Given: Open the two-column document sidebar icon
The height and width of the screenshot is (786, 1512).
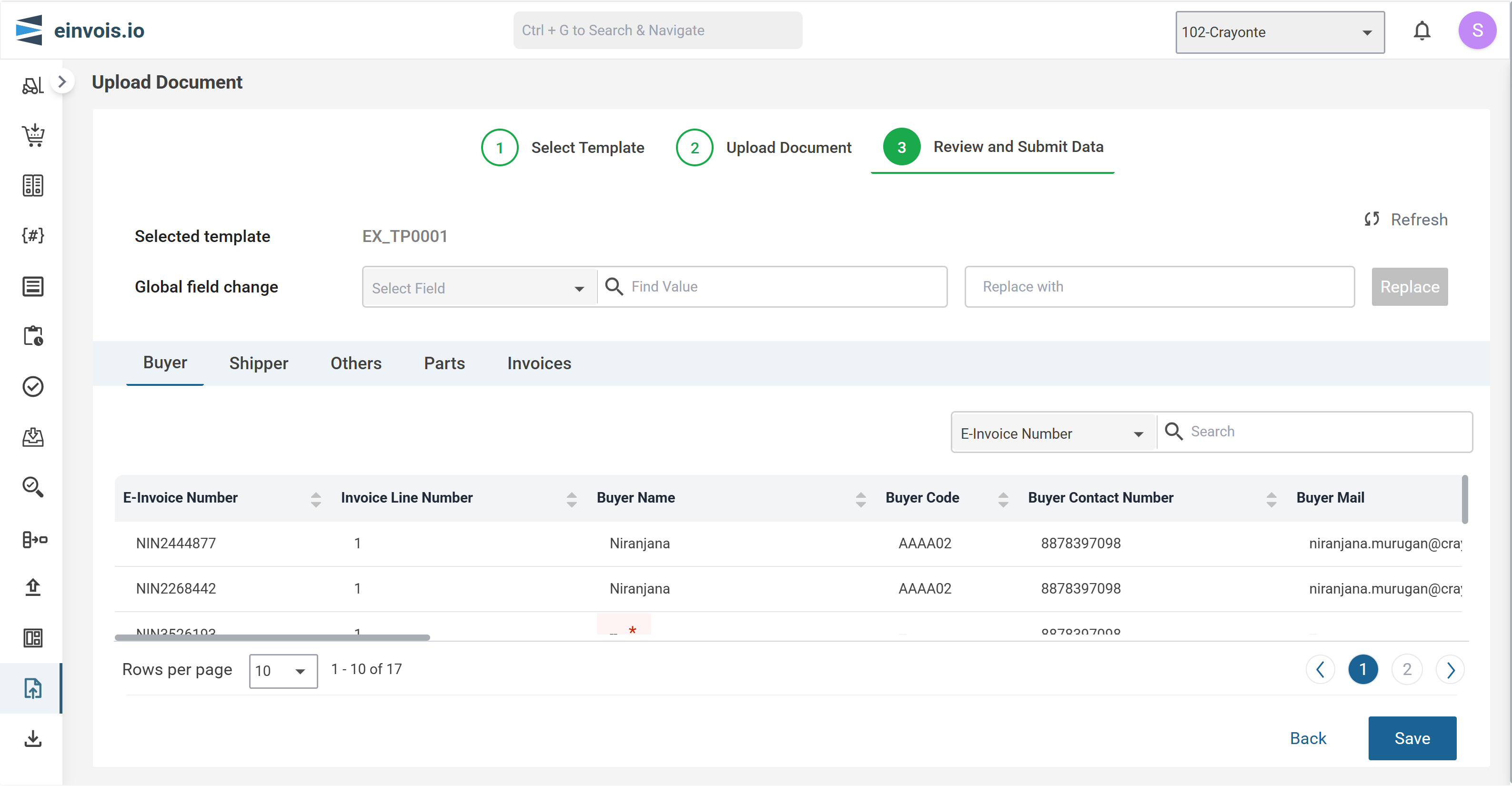Looking at the screenshot, I should (33, 185).
